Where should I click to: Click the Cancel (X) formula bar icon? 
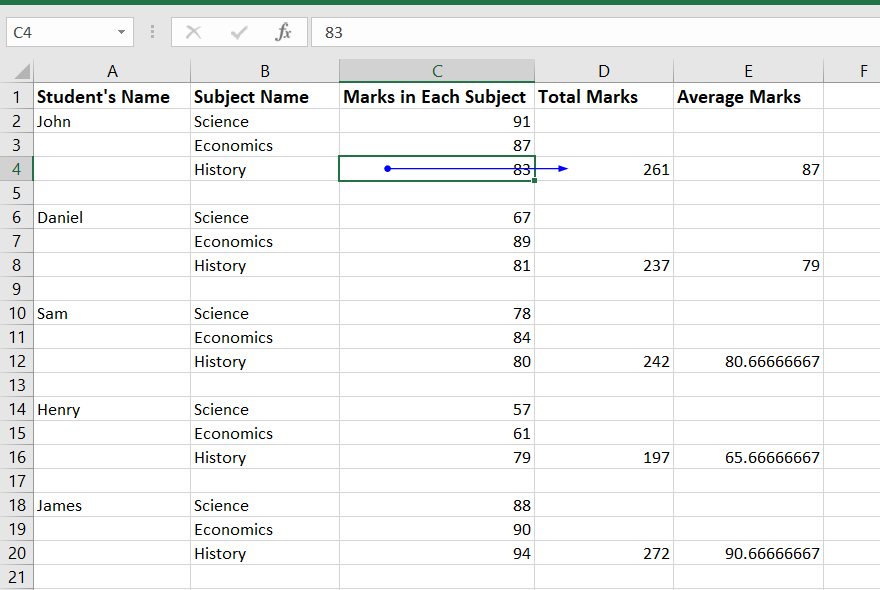tap(194, 32)
